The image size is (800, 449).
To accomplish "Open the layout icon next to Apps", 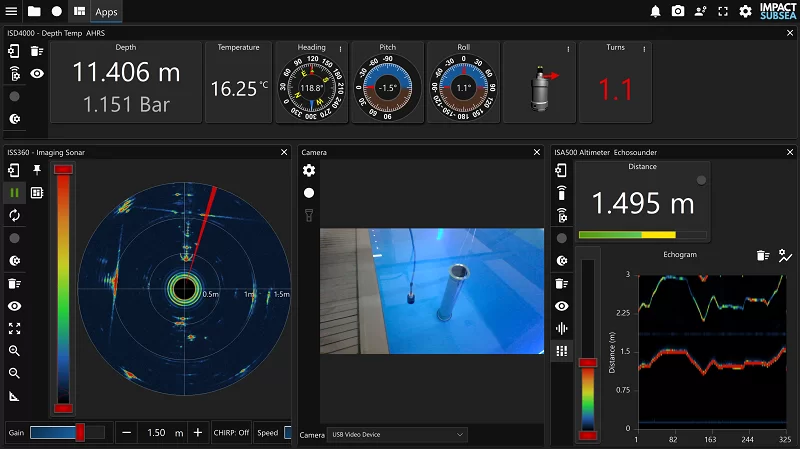I will pos(80,11).
